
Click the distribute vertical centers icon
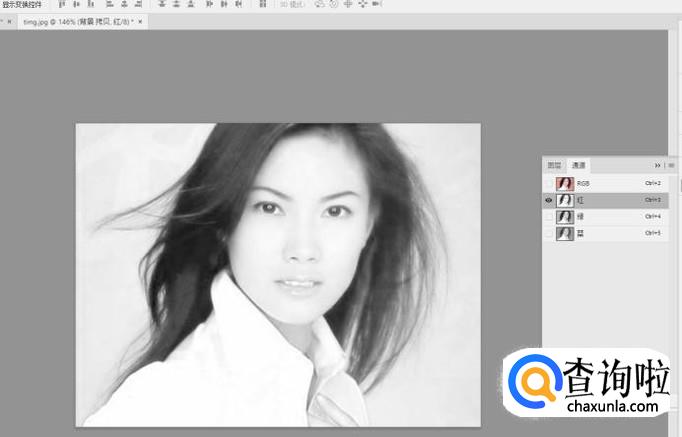(x=176, y=4)
